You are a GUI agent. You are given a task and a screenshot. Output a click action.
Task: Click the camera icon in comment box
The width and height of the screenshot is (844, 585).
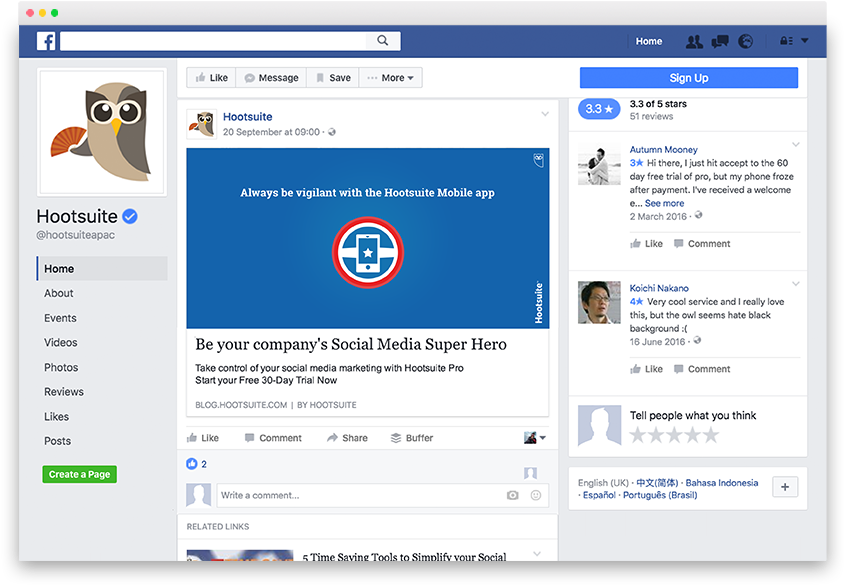click(513, 495)
